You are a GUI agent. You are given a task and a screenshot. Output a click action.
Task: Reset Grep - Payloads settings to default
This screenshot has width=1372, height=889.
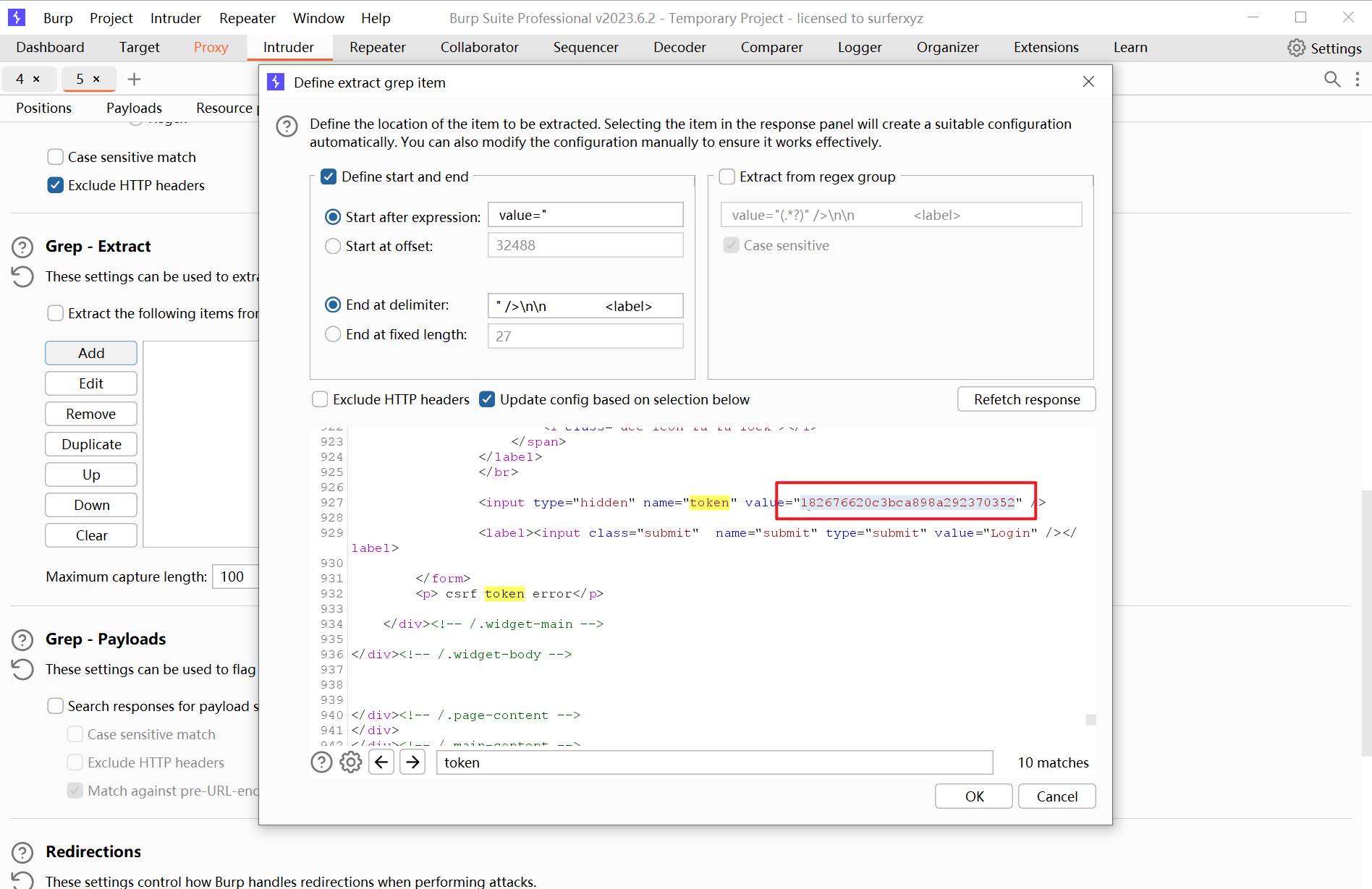[22, 670]
